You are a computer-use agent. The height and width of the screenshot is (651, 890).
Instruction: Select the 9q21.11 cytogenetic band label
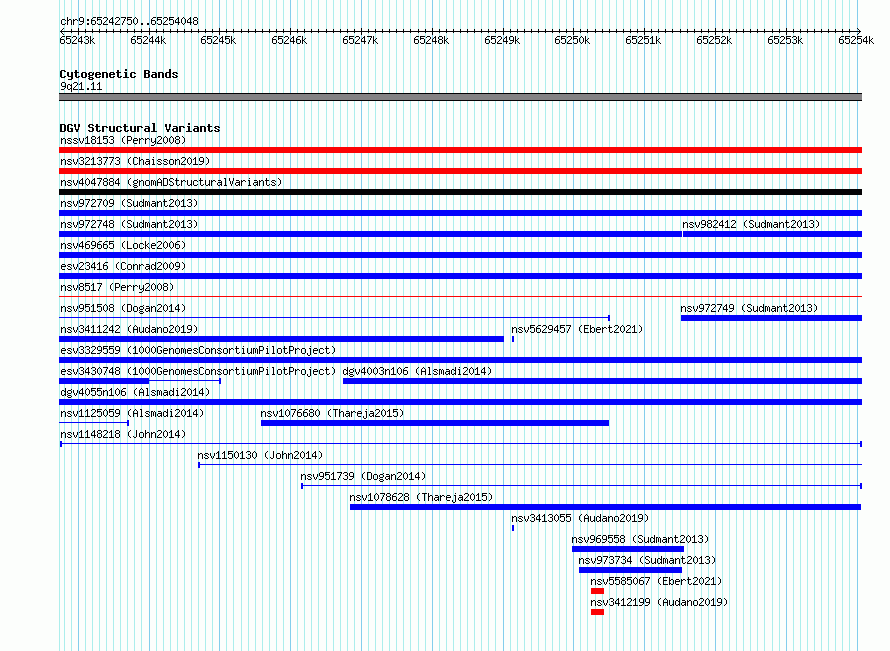(x=81, y=86)
